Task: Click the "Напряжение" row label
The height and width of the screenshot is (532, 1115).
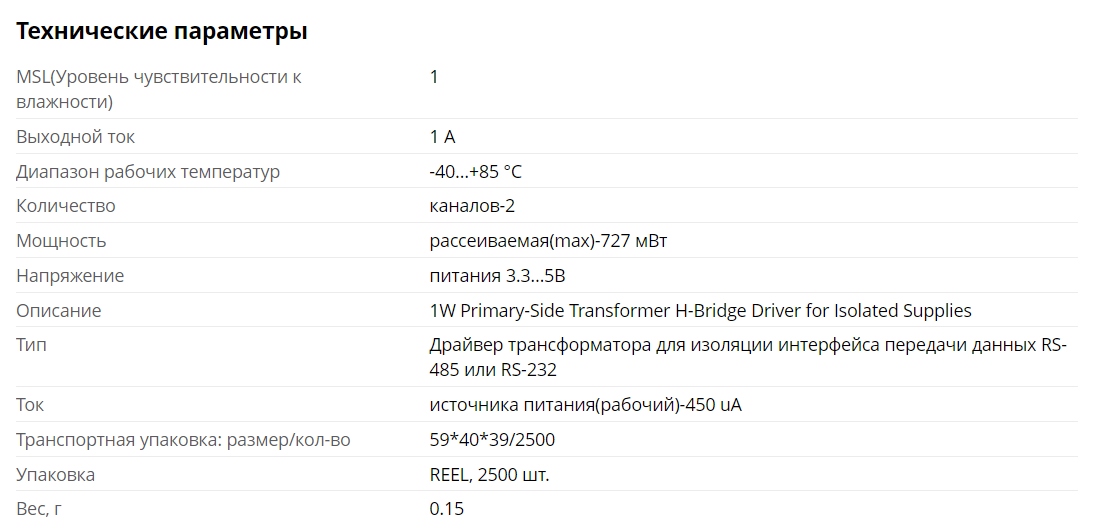Action: tap(70, 276)
